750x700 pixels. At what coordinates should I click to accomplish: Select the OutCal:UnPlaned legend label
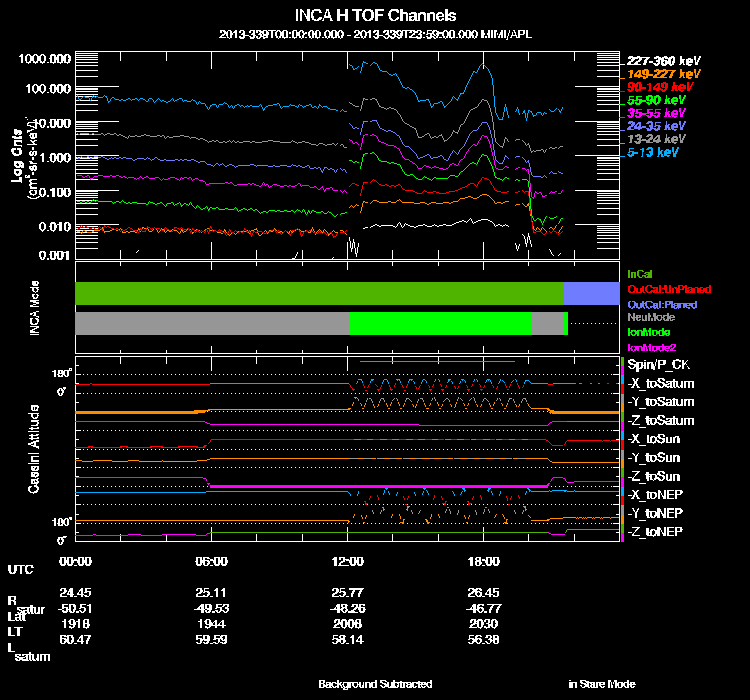coord(662,288)
